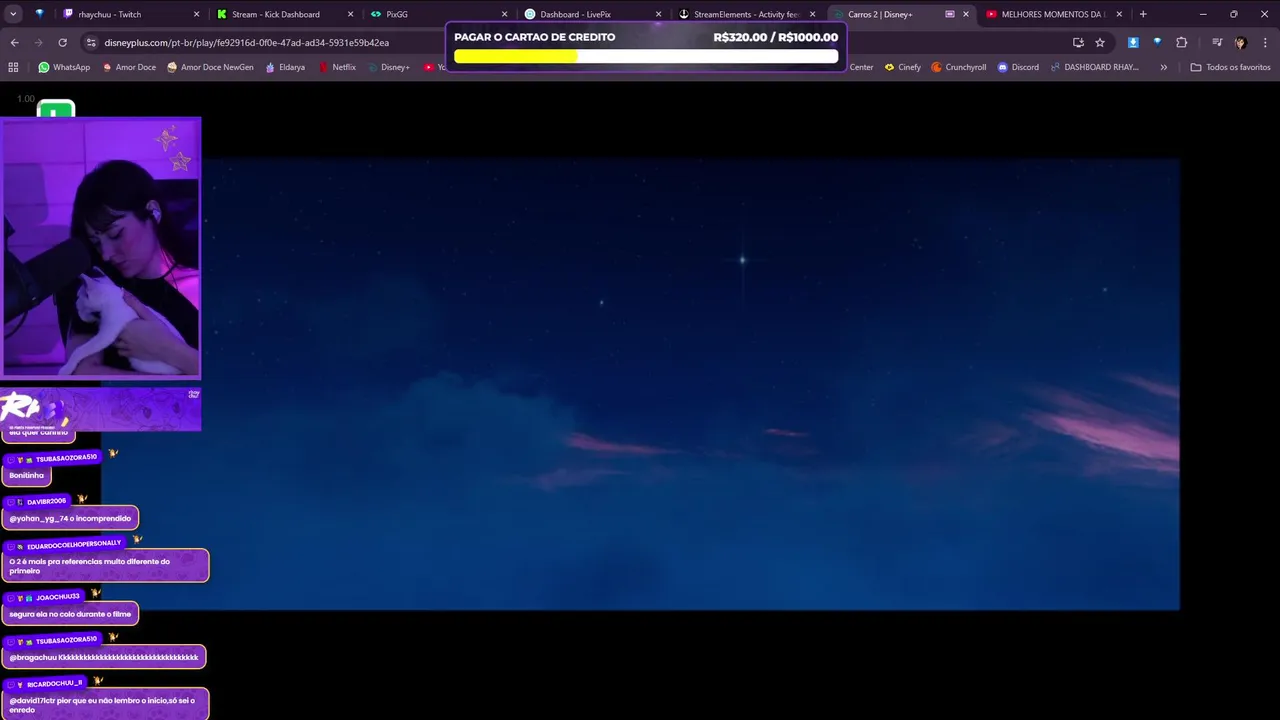Click the 'Bonitinha' chat message
The image size is (1280, 720).
pos(27,475)
